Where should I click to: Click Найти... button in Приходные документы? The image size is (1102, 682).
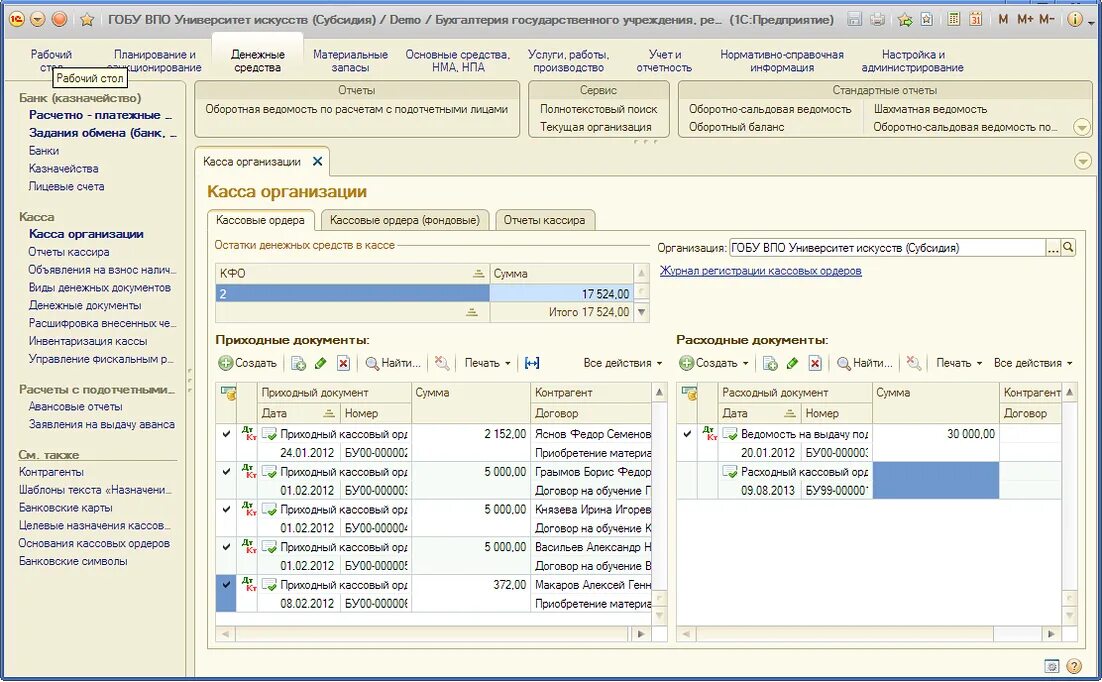[x=393, y=363]
